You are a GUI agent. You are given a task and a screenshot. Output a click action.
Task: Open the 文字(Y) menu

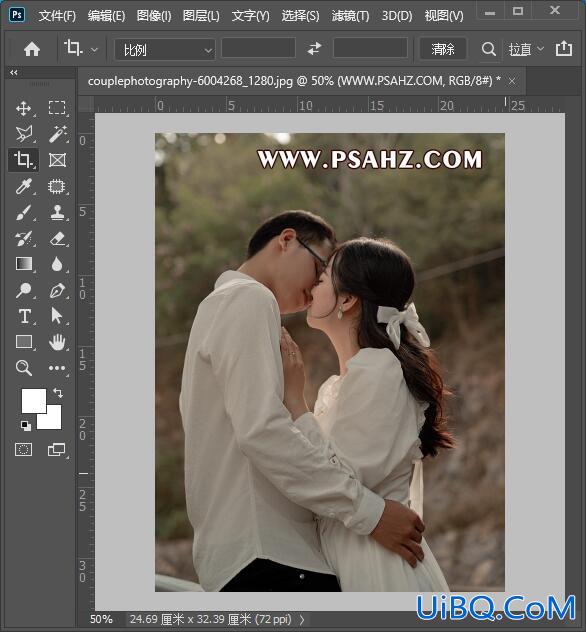click(x=250, y=16)
